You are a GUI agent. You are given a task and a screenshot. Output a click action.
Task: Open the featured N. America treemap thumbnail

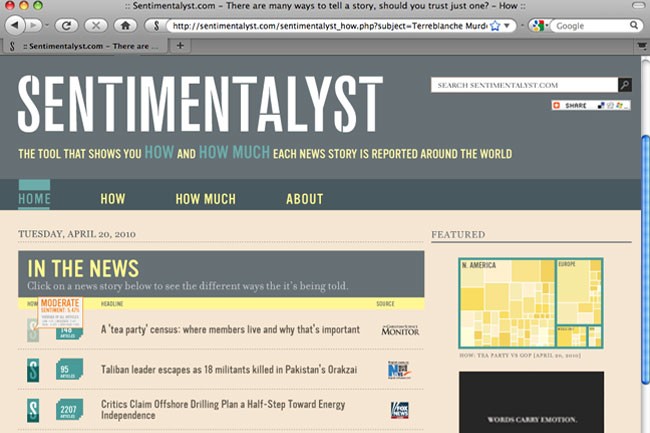pos(531,303)
